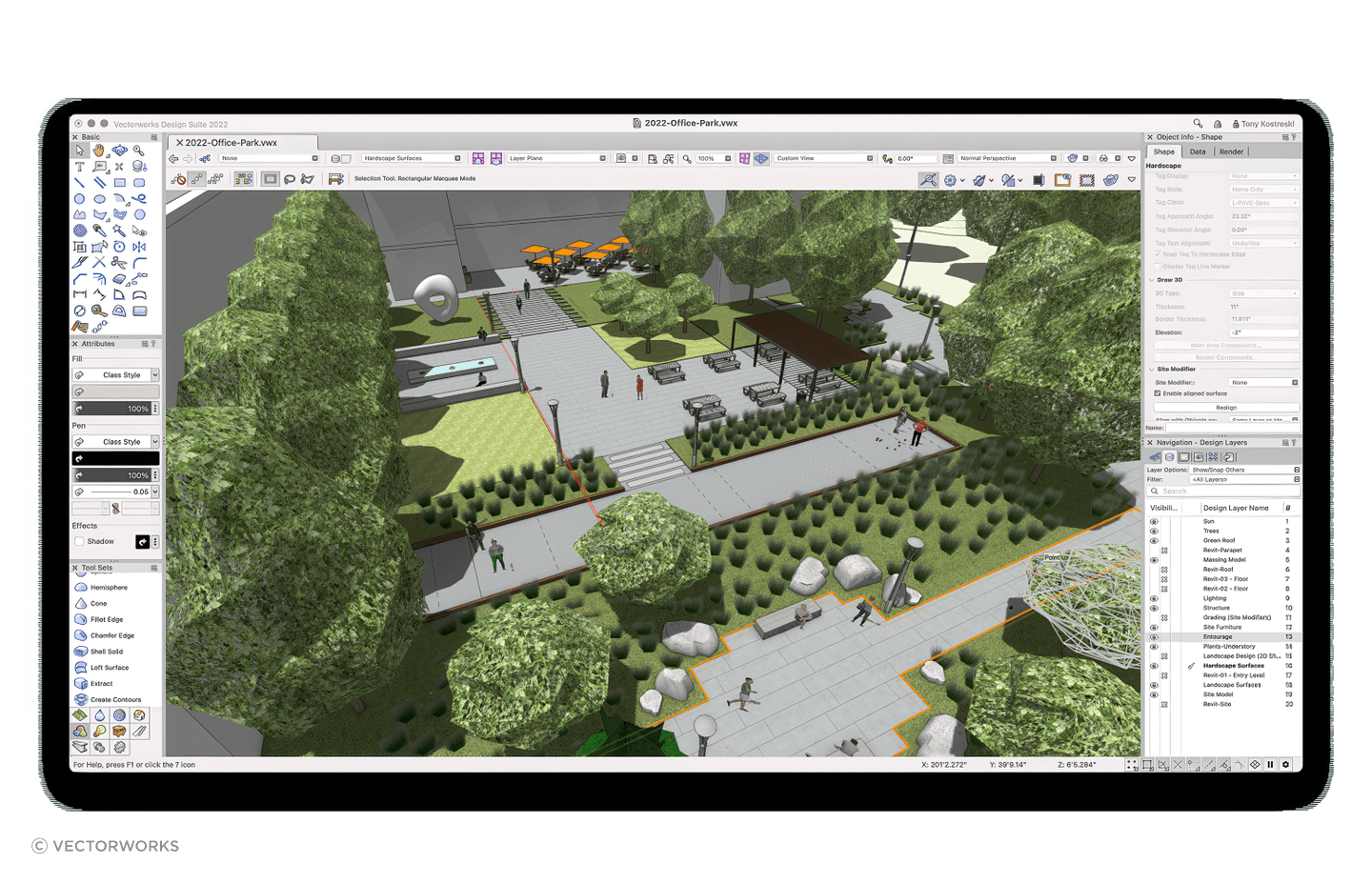This screenshot has width=1372, height=884.
Task: Open Main Area Components settings
Action: pos(1224,346)
